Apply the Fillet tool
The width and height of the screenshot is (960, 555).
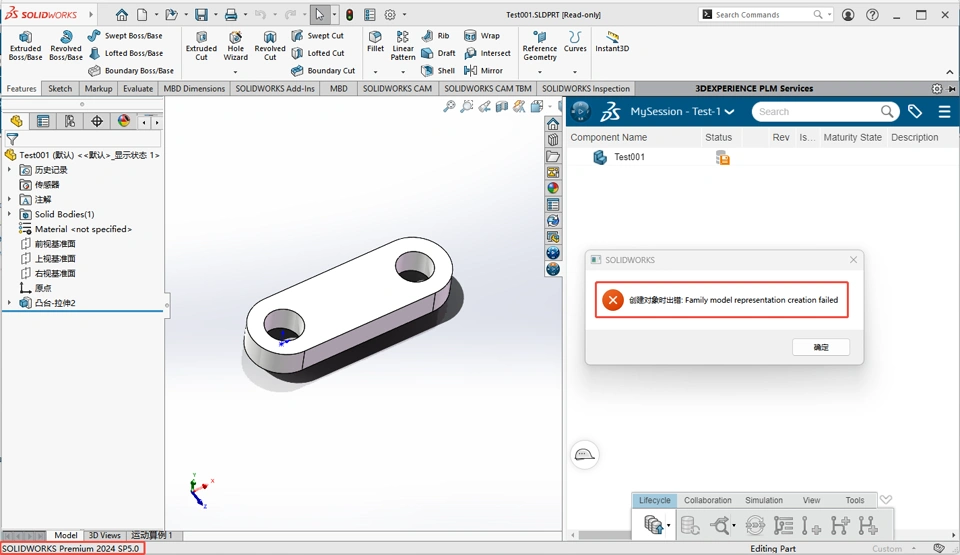pos(375,42)
